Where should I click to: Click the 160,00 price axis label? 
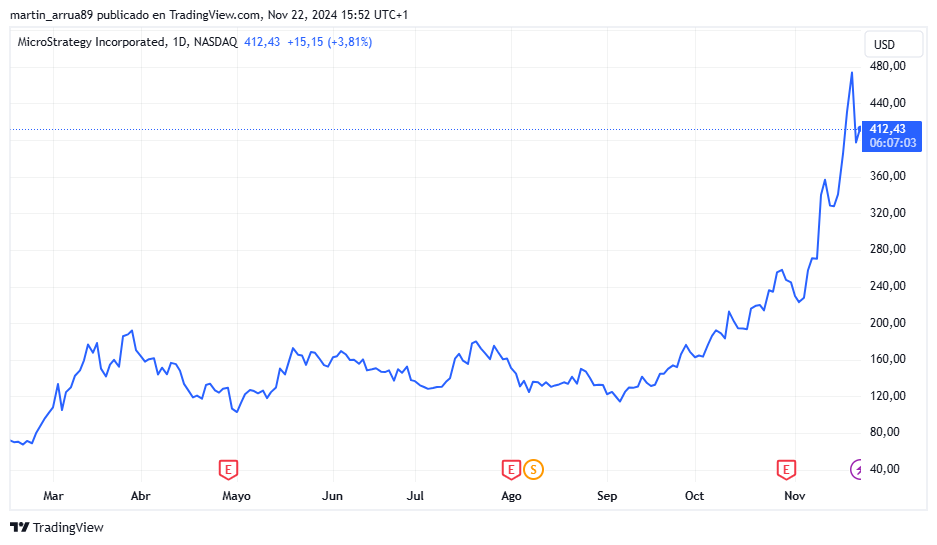pos(887,359)
